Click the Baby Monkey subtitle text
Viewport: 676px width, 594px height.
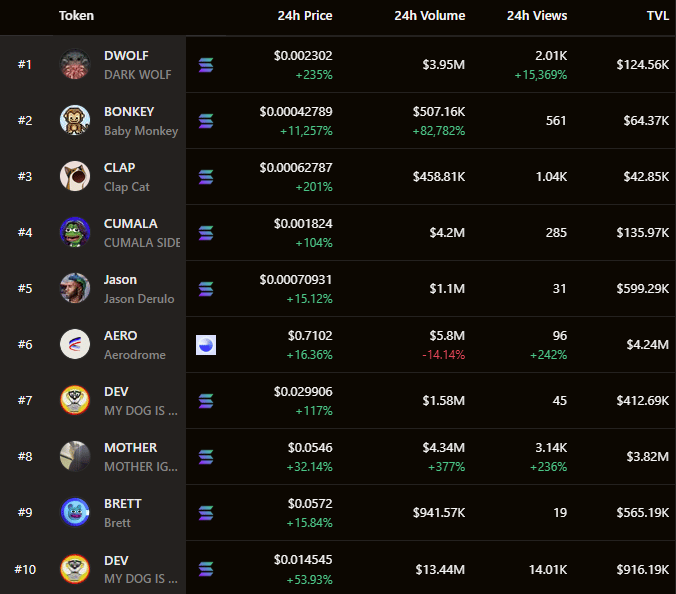[x=141, y=131]
